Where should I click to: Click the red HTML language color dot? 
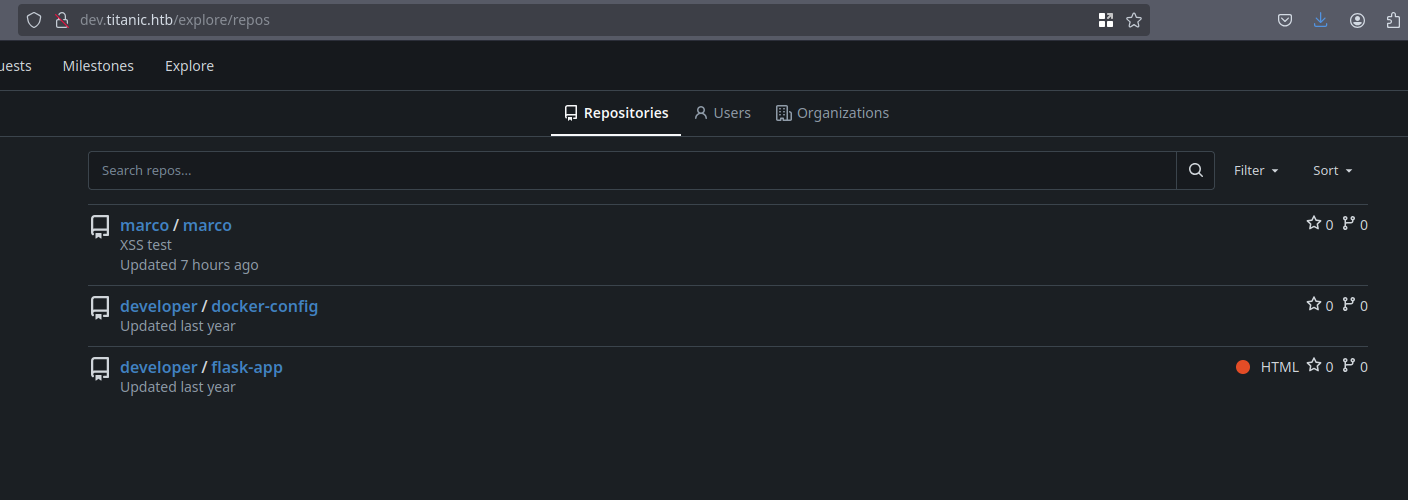pyautogui.click(x=1243, y=367)
